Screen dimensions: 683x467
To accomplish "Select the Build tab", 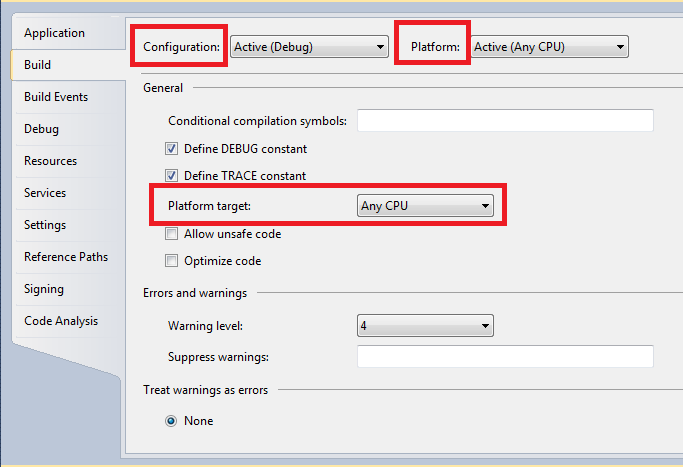I will pos(68,65).
